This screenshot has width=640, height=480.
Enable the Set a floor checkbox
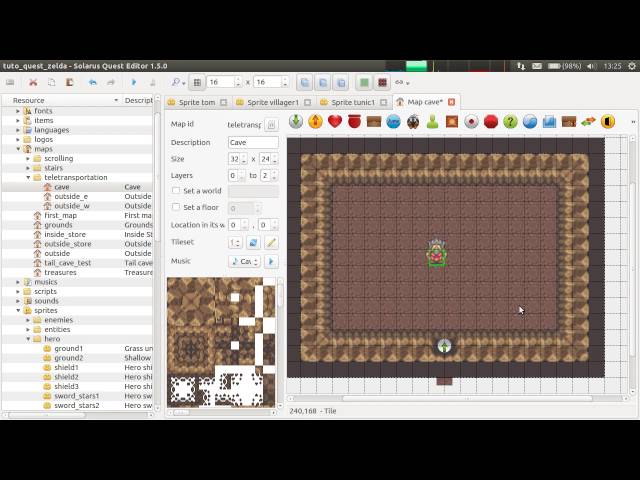(x=176, y=207)
